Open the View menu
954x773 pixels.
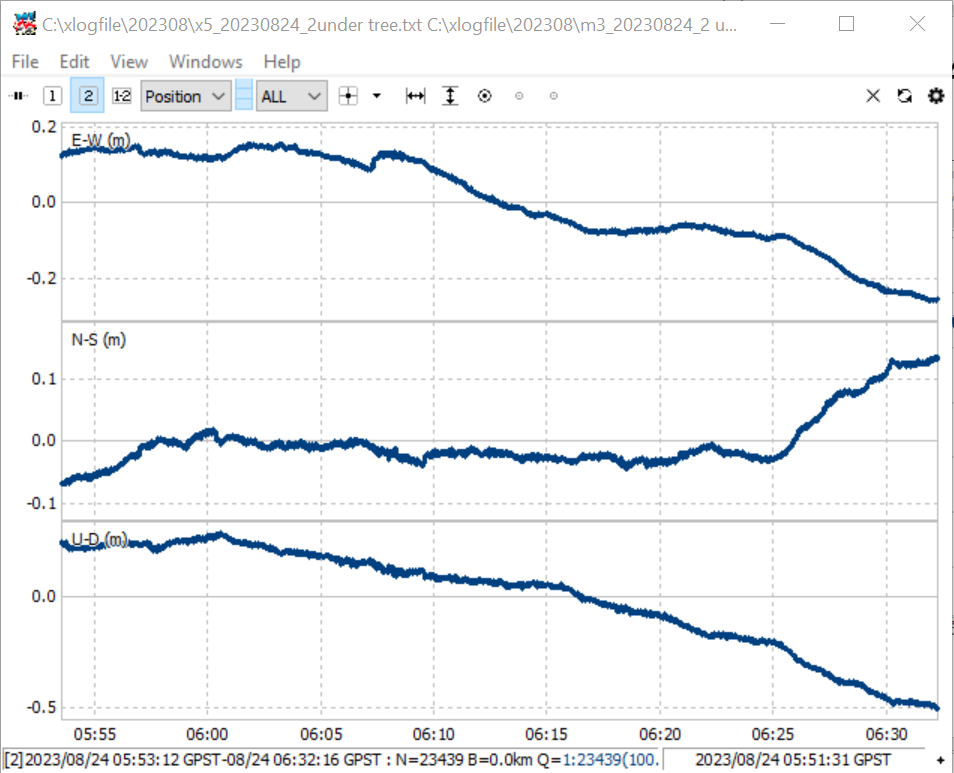tap(129, 61)
